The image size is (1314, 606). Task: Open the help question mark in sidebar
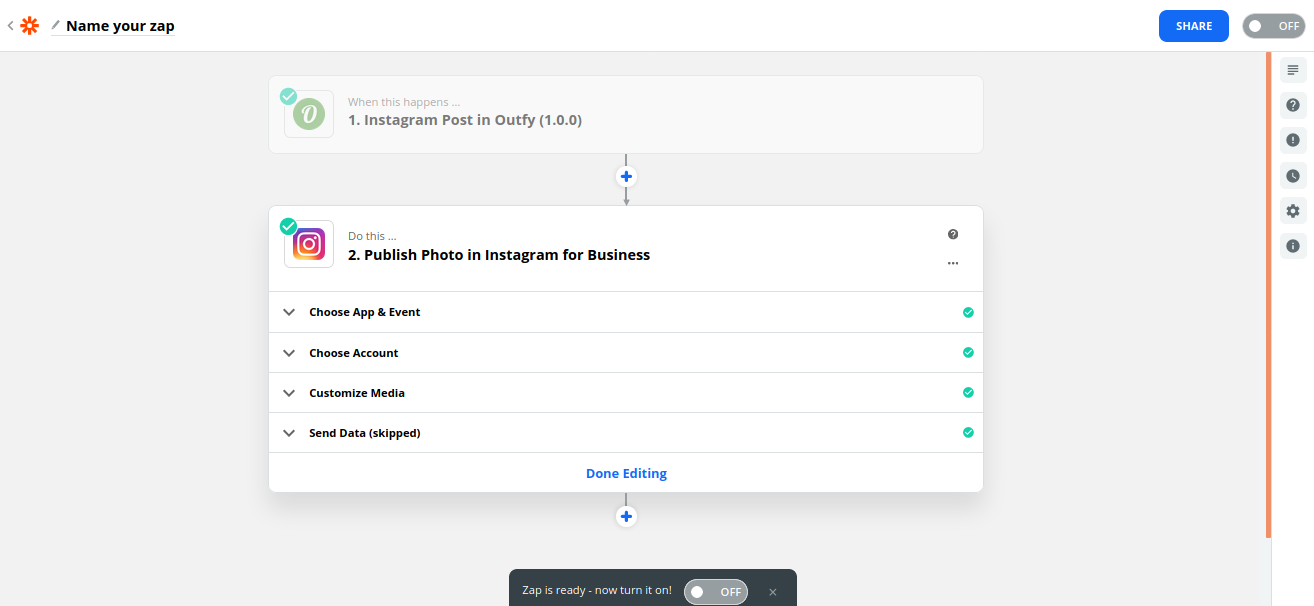pyautogui.click(x=1293, y=105)
